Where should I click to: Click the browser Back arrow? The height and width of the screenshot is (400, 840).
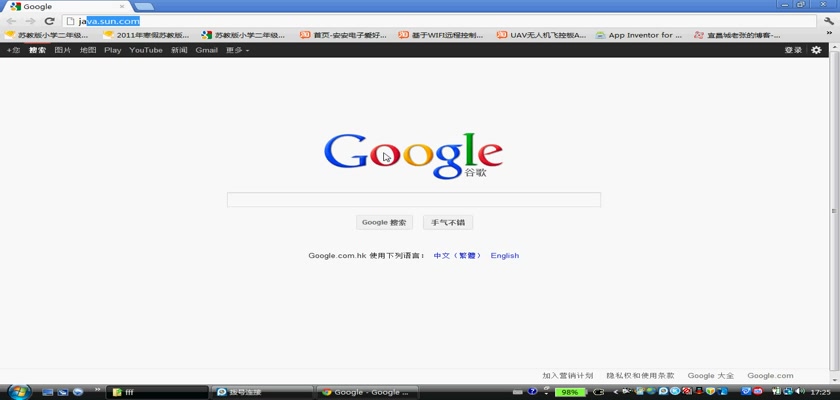pyautogui.click(x=11, y=21)
